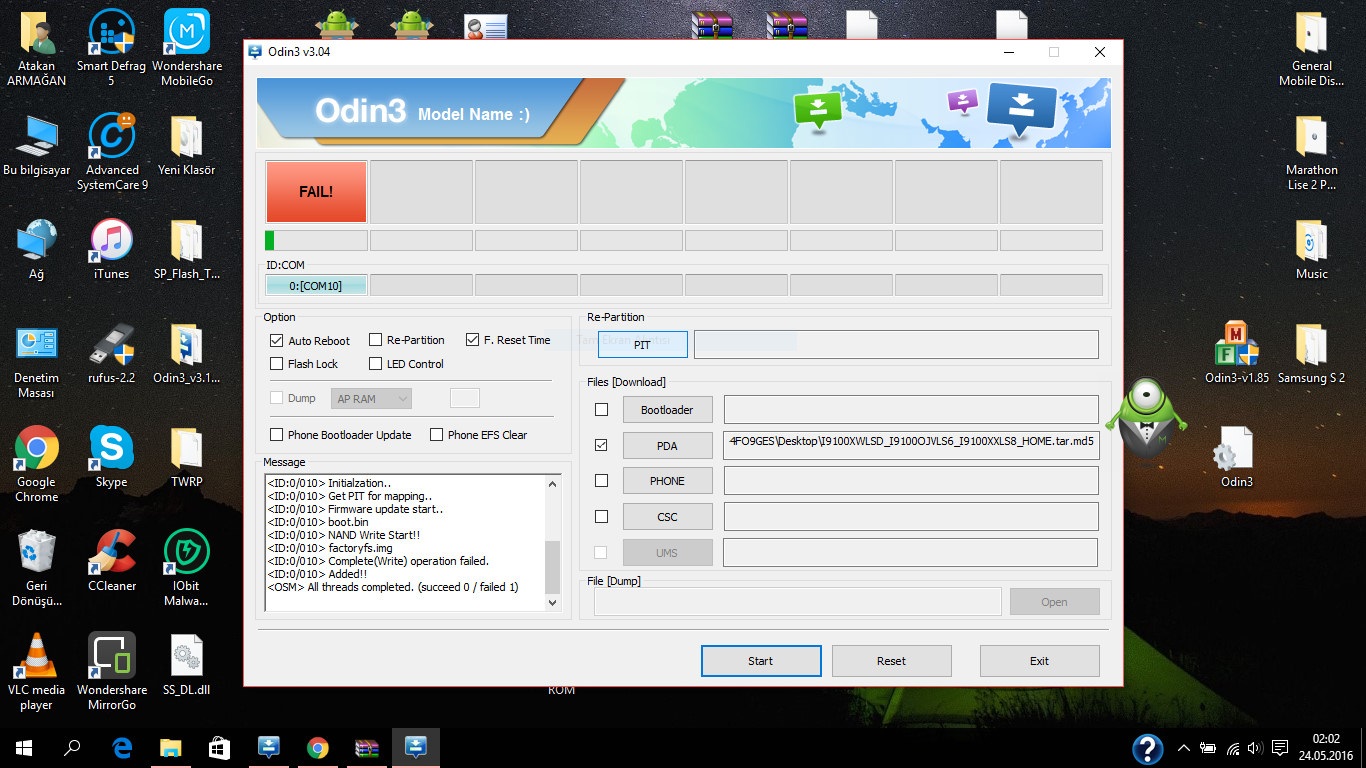The height and width of the screenshot is (768, 1366).
Task: Open File Explorer from taskbar
Action: pos(171,748)
